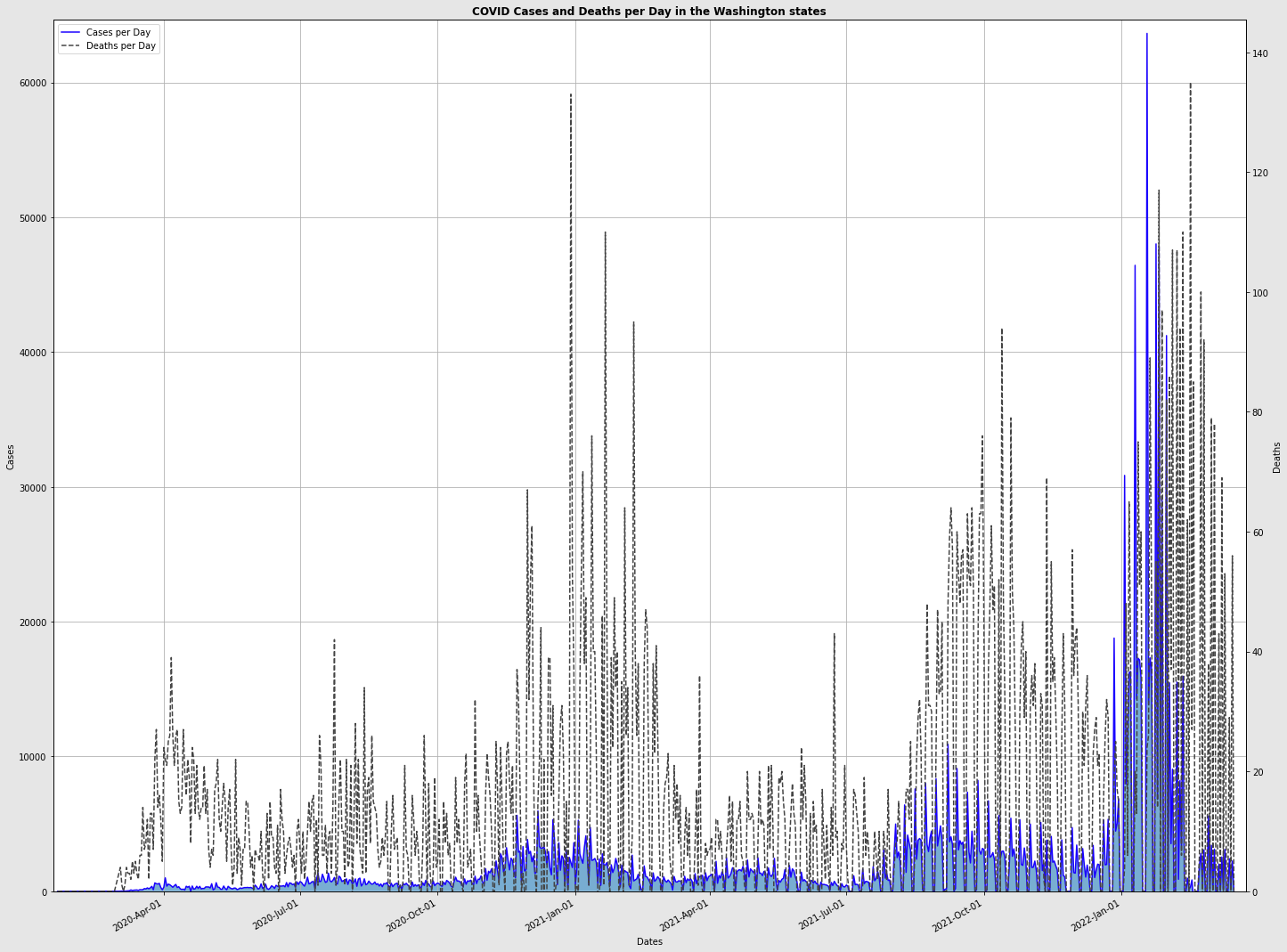
Task: Click the 2020-Oct-01 date tick label
Action: 411,915
